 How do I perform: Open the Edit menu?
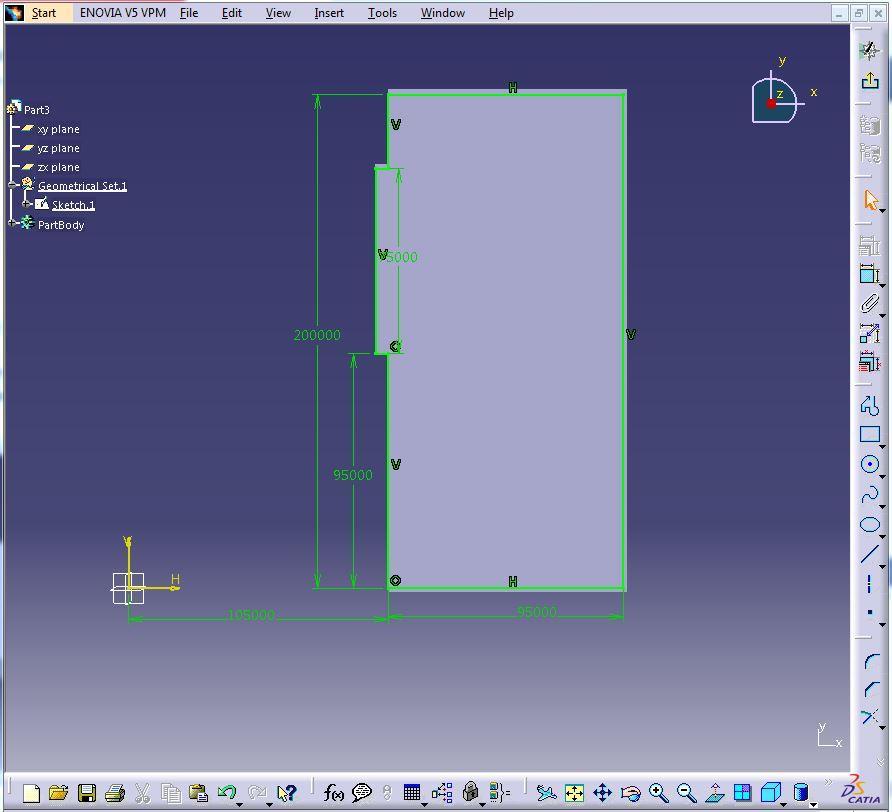click(x=232, y=13)
